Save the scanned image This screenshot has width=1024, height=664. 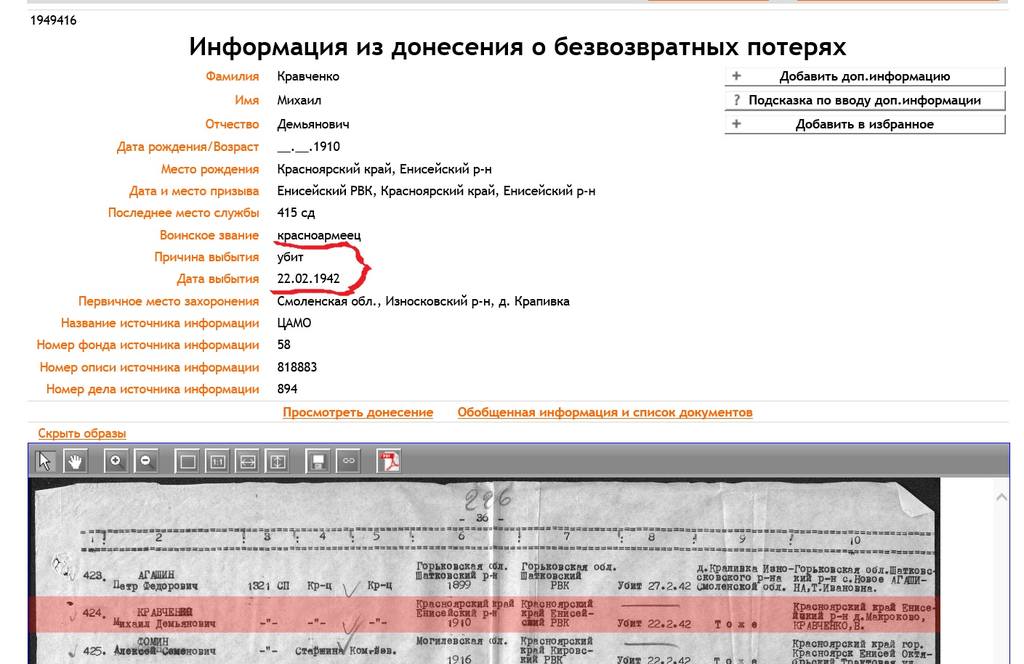[318, 462]
